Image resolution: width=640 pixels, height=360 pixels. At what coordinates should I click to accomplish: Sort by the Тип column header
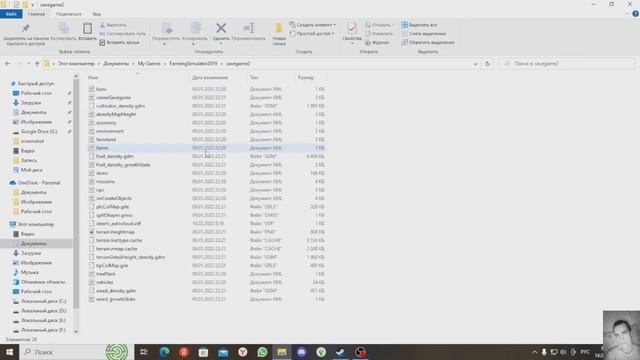coord(254,77)
